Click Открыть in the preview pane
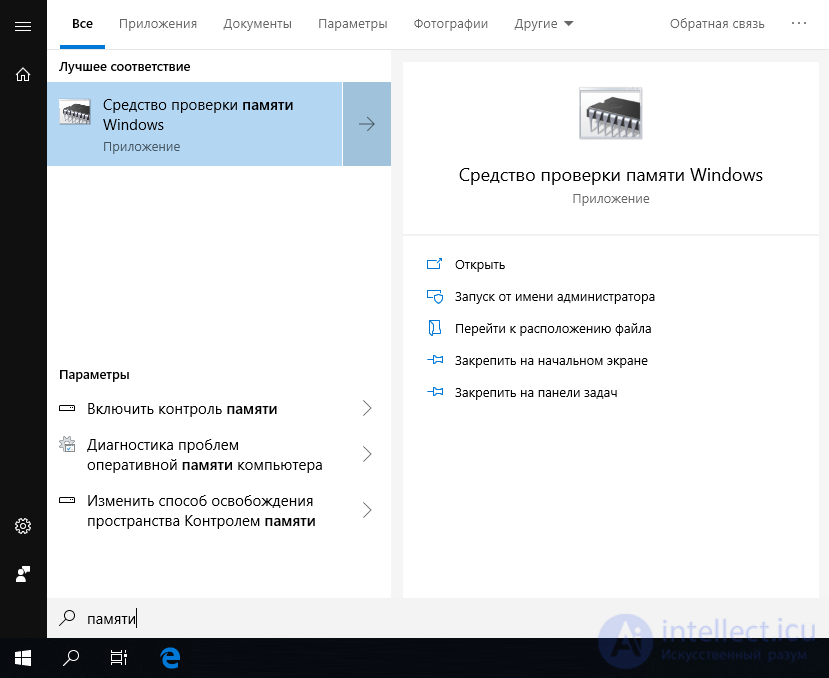The image size is (829, 678). click(x=480, y=264)
